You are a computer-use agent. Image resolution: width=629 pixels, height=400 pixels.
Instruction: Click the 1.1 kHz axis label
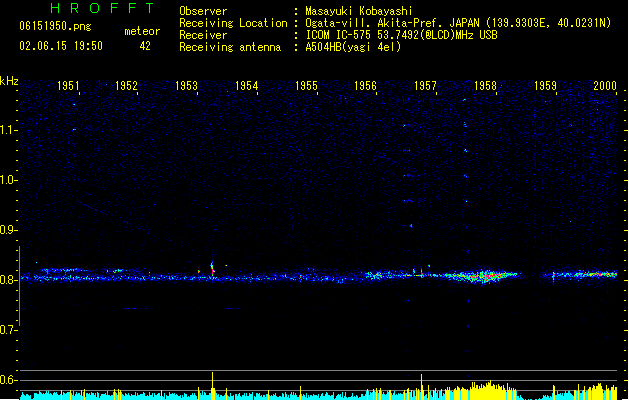8,130
